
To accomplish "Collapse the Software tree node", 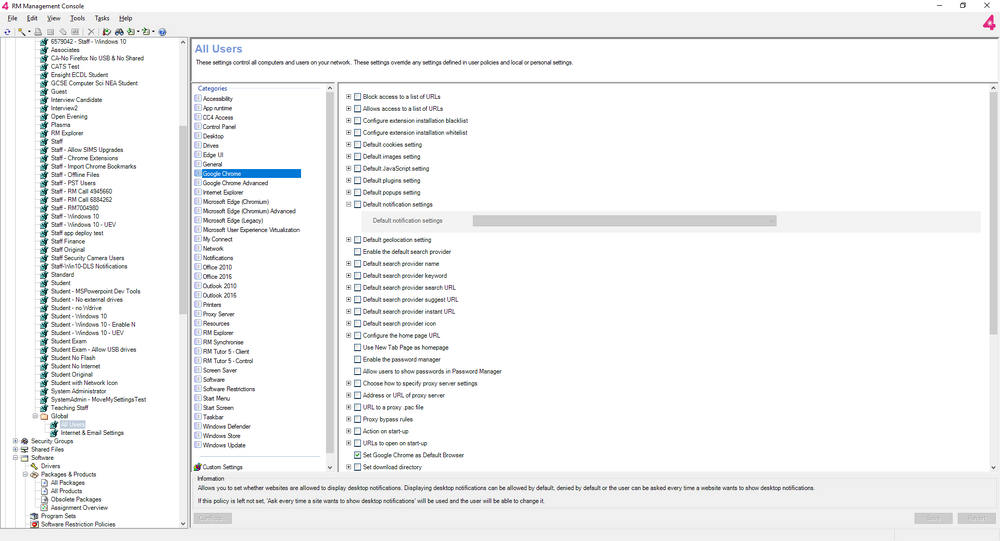I will (15, 457).
